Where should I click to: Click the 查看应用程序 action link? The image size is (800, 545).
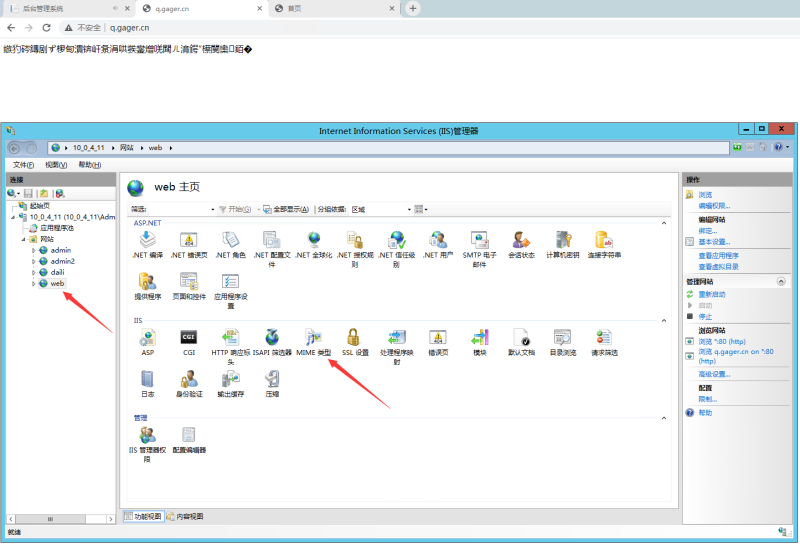(x=718, y=256)
